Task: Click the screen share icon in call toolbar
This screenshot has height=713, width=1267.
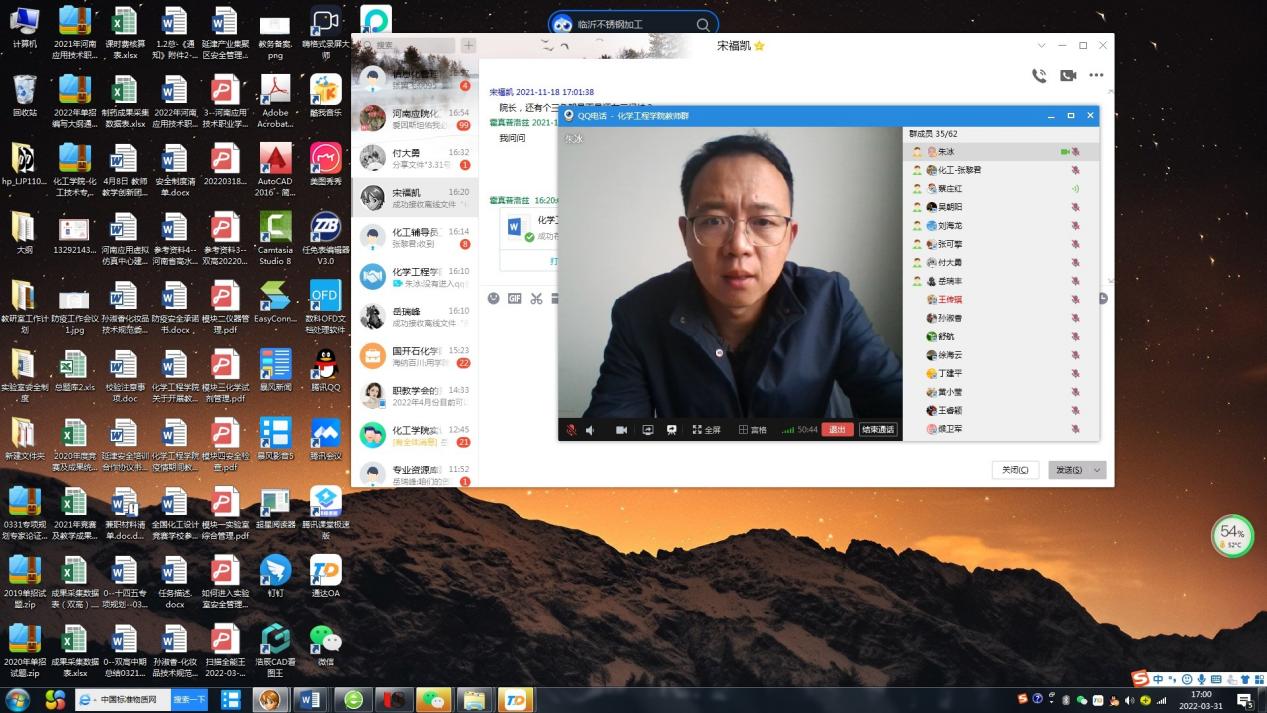Action: (x=648, y=429)
